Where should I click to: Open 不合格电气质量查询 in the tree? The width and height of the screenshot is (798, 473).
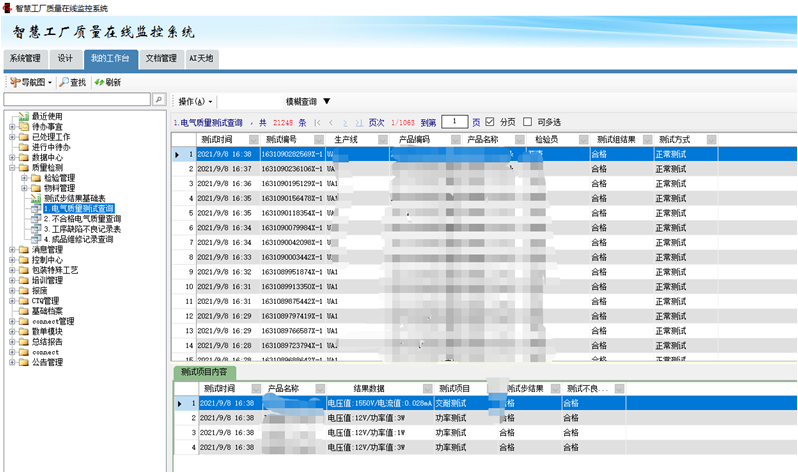tap(81, 219)
